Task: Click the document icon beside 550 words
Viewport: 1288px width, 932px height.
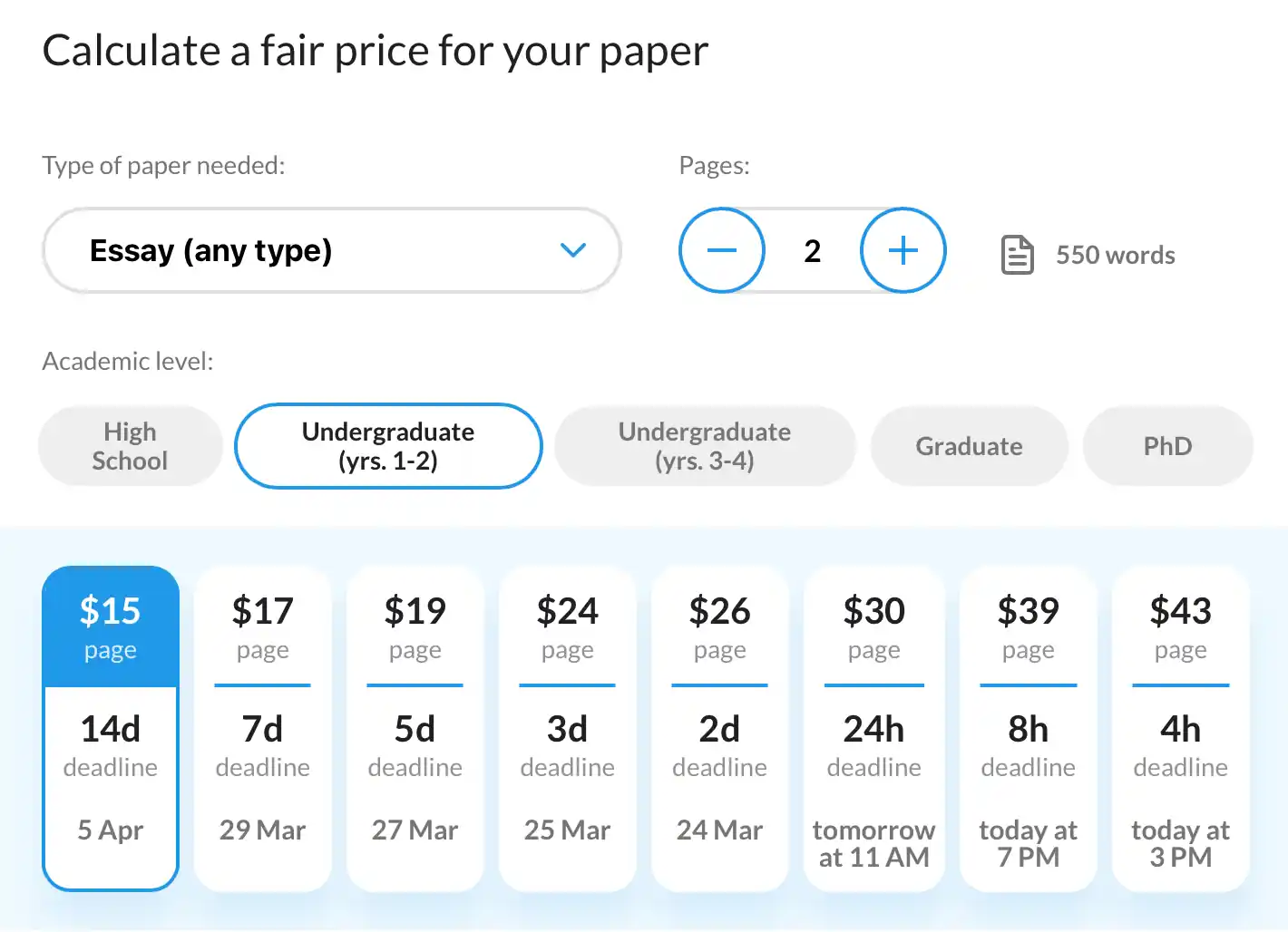Action: click(x=1017, y=255)
